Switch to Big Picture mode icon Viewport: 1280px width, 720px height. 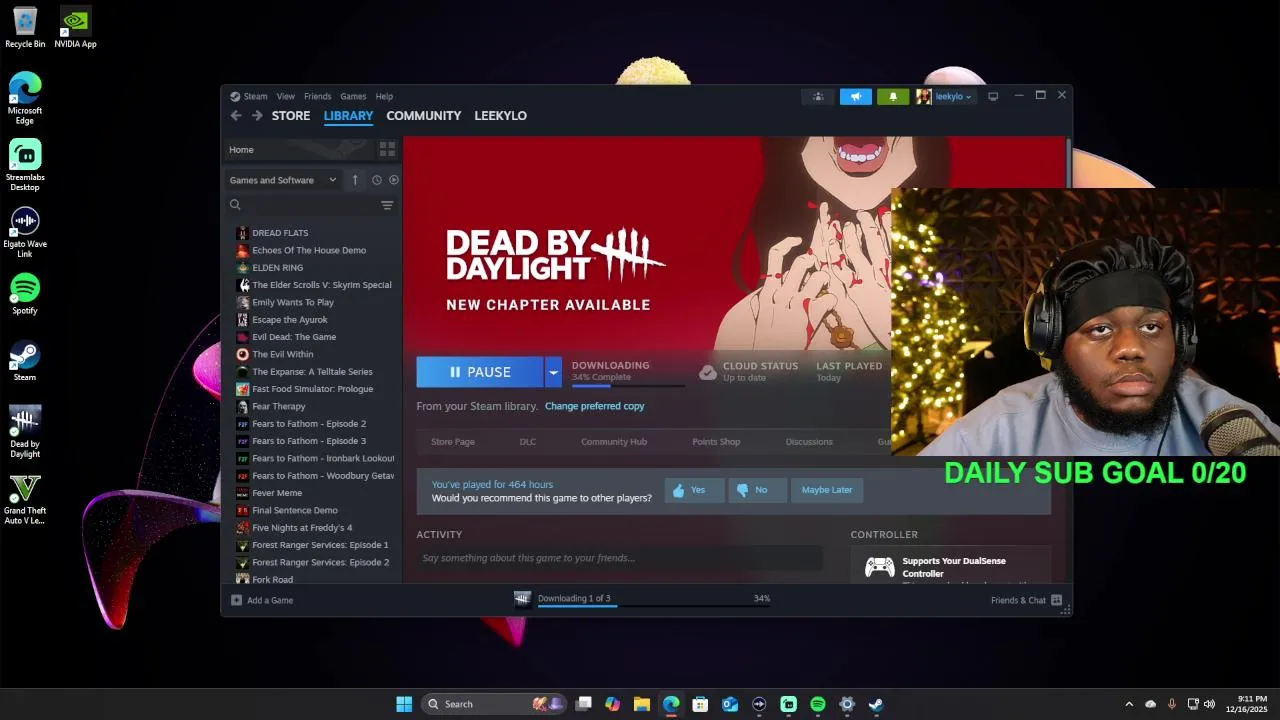[x=993, y=97]
